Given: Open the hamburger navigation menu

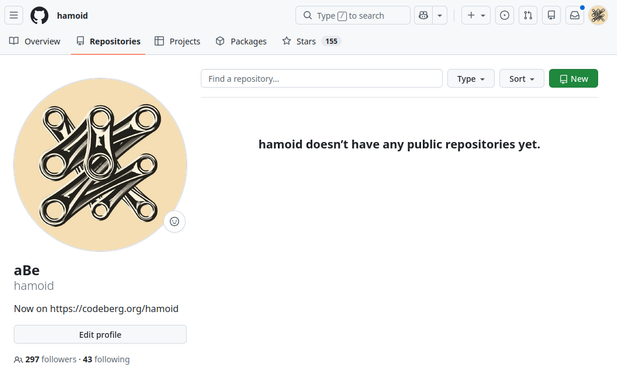Looking at the screenshot, I should (x=14, y=15).
